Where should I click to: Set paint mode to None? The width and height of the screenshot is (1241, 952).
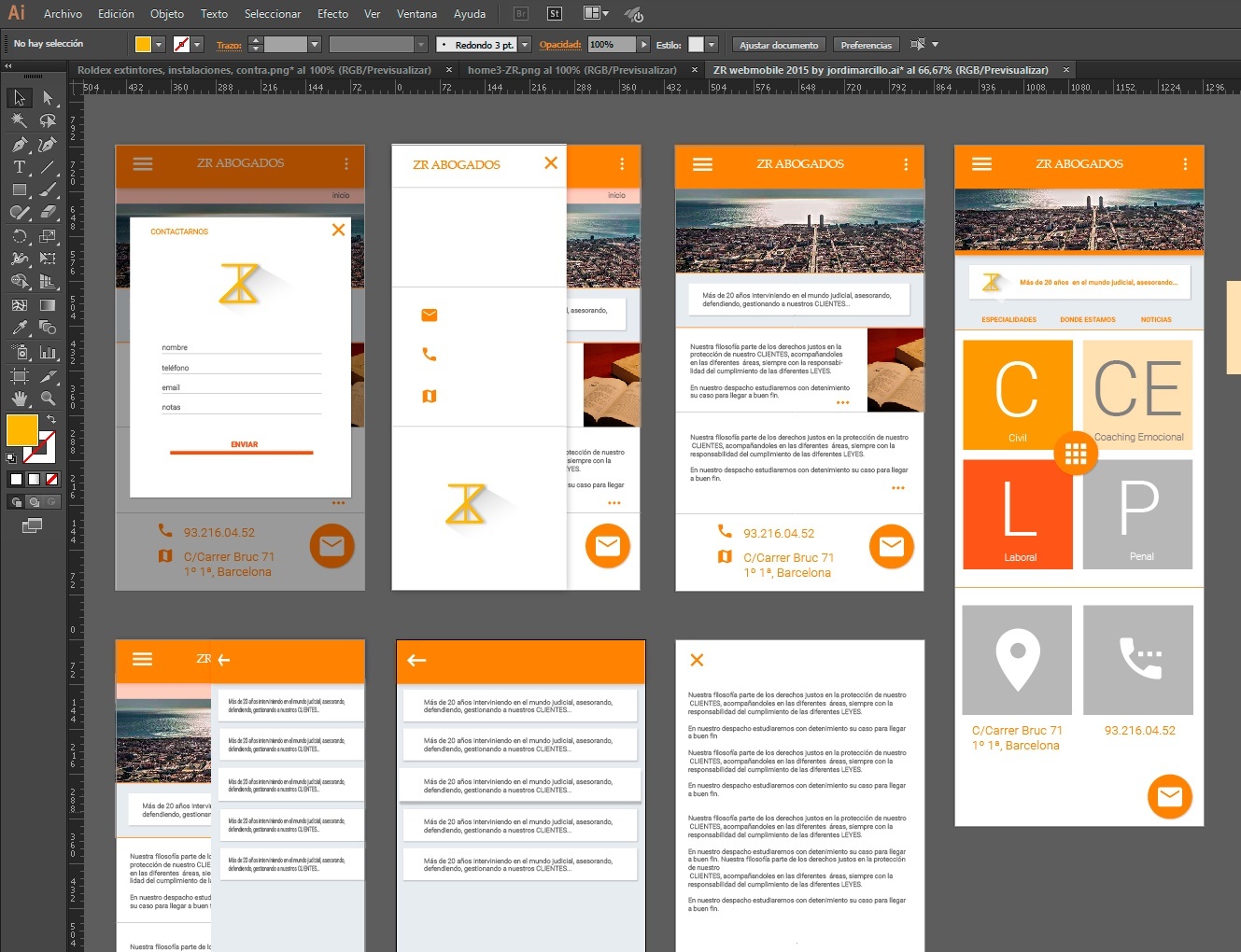point(52,479)
